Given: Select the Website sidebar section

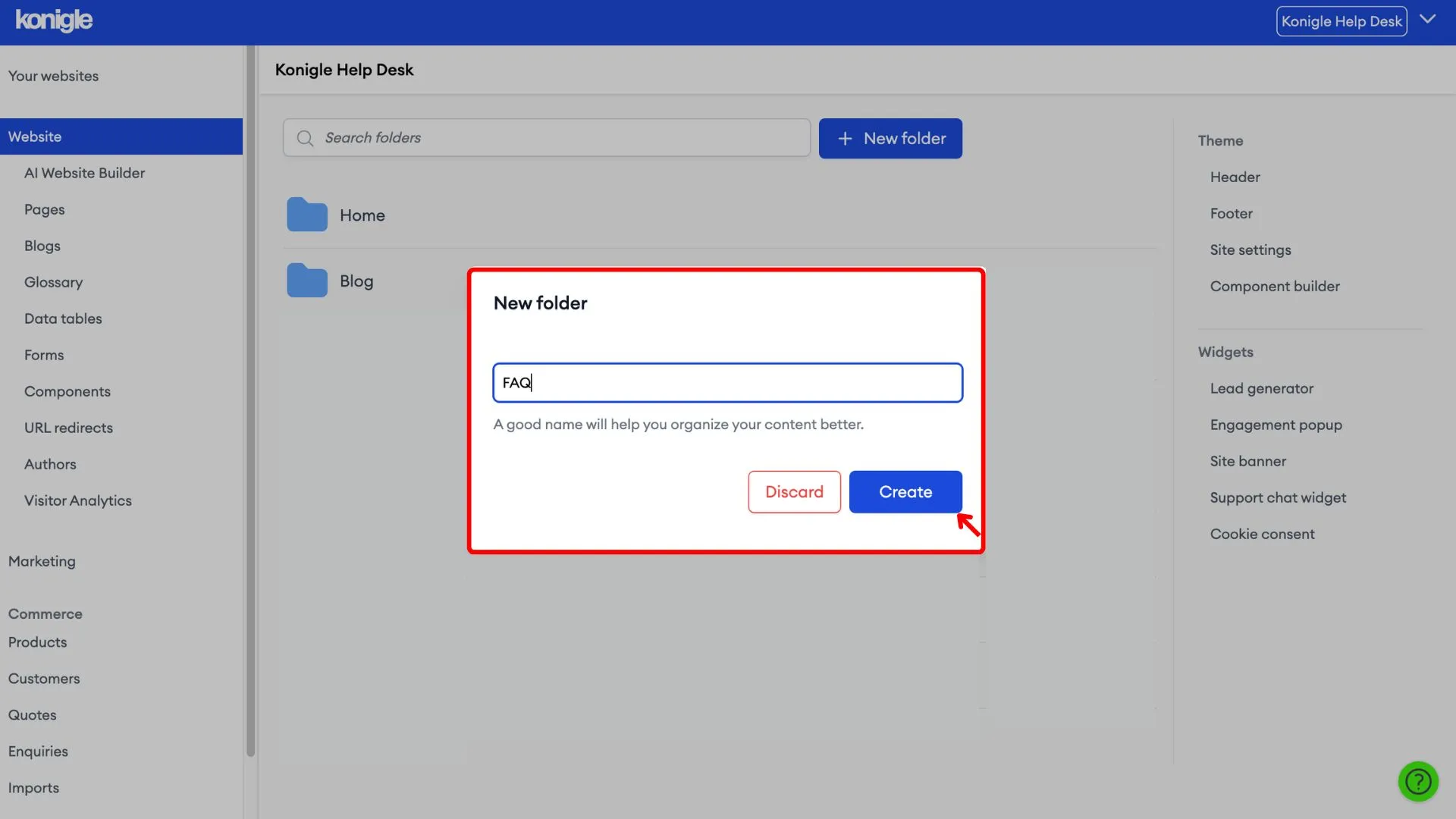Looking at the screenshot, I should 121,136.
